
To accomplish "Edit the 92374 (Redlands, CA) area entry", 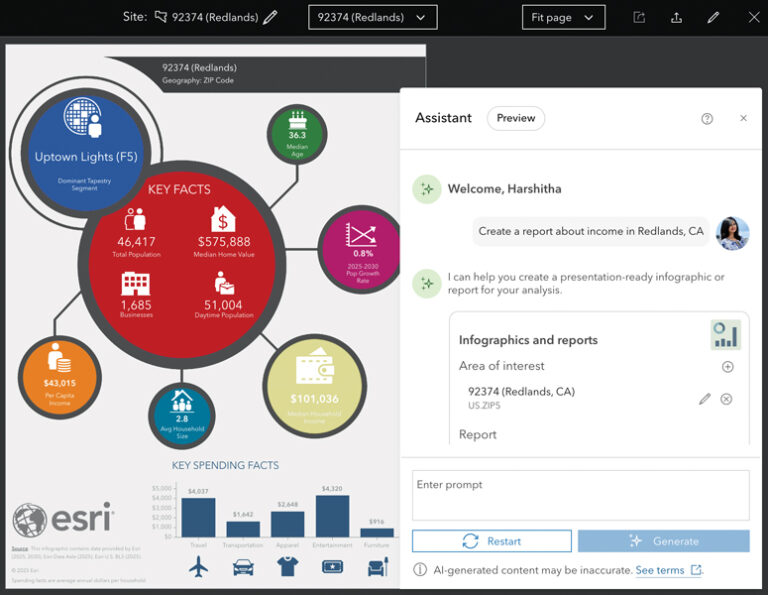I will [704, 399].
